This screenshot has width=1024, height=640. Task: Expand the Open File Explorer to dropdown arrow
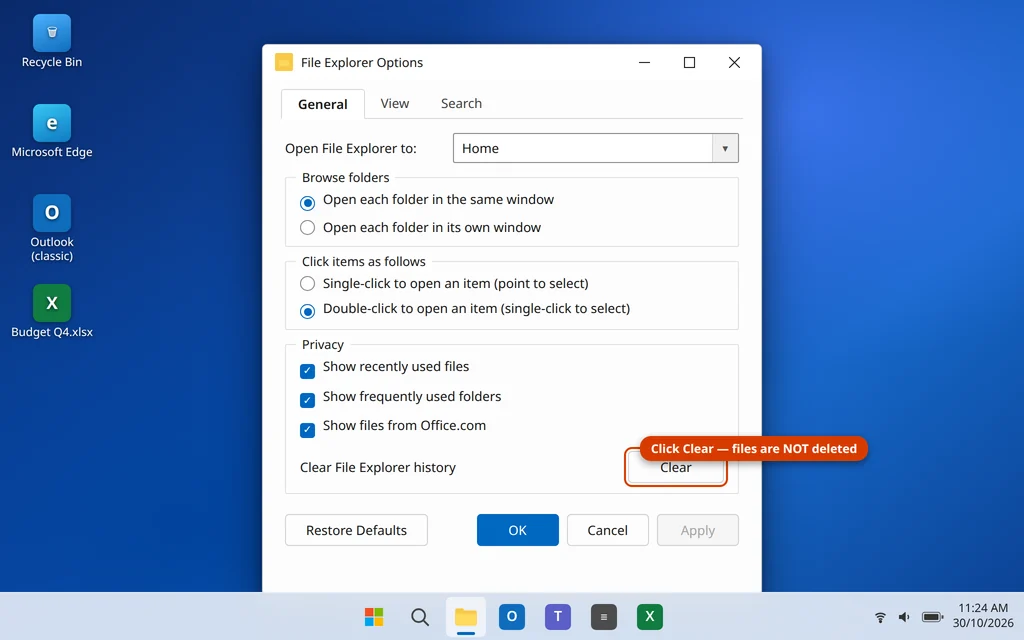click(x=725, y=148)
